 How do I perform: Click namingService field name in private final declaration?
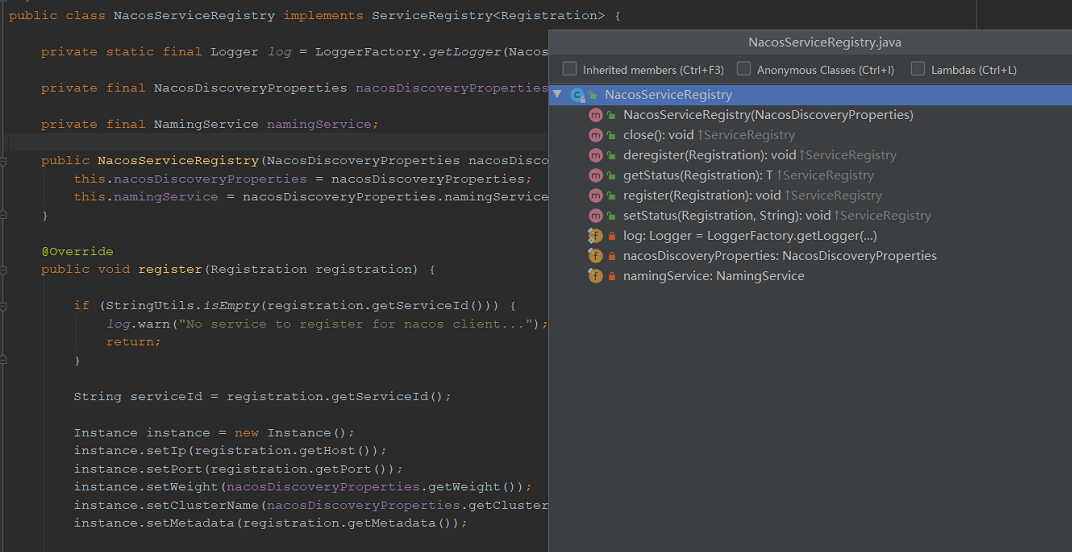319,124
